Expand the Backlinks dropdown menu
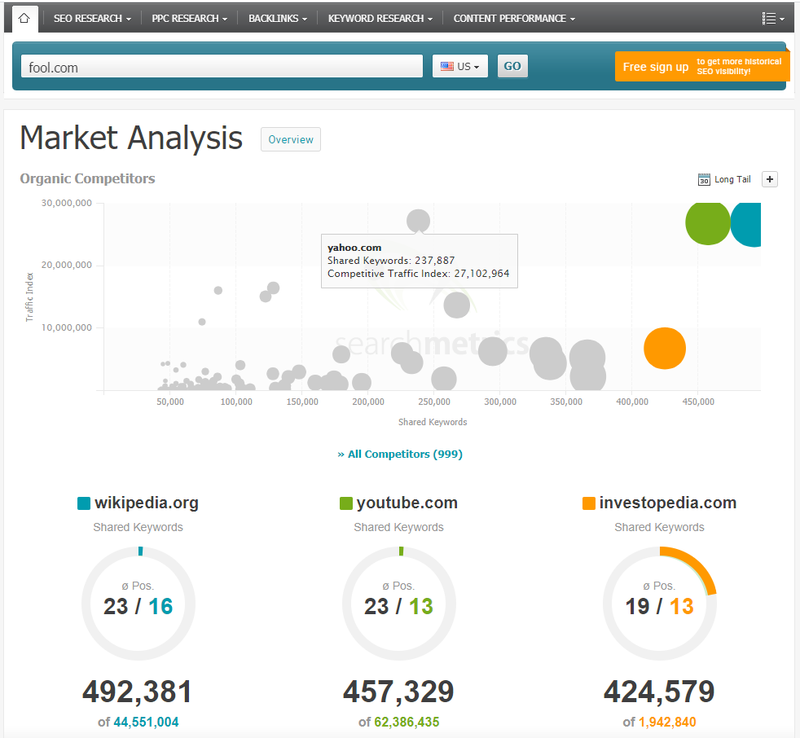Image resolution: width=800 pixels, height=738 pixels. (x=278, y=18)
